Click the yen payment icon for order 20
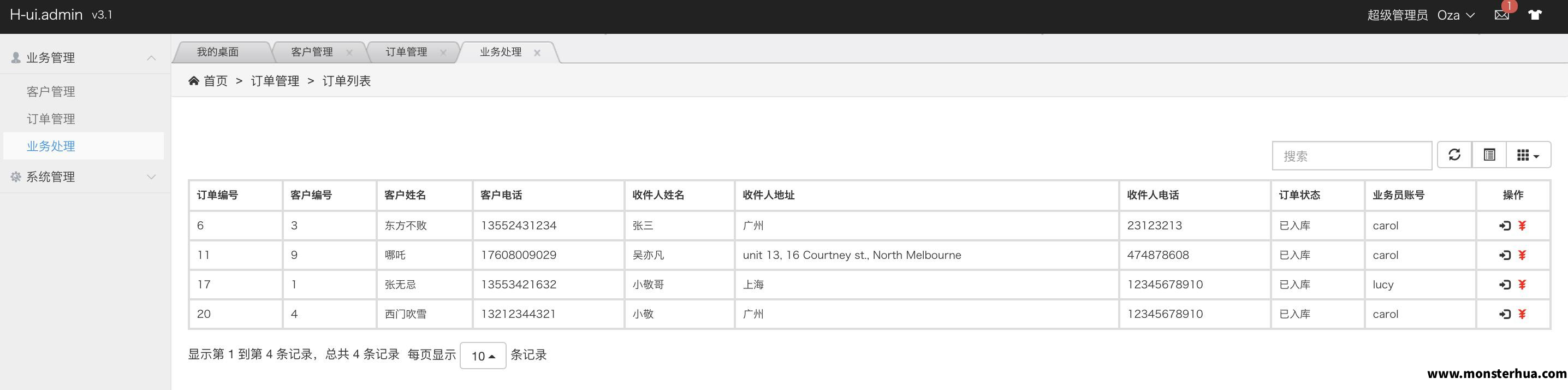This screenshot has width=1568, height=390. pyautogui.click(x=1522, y=315)
